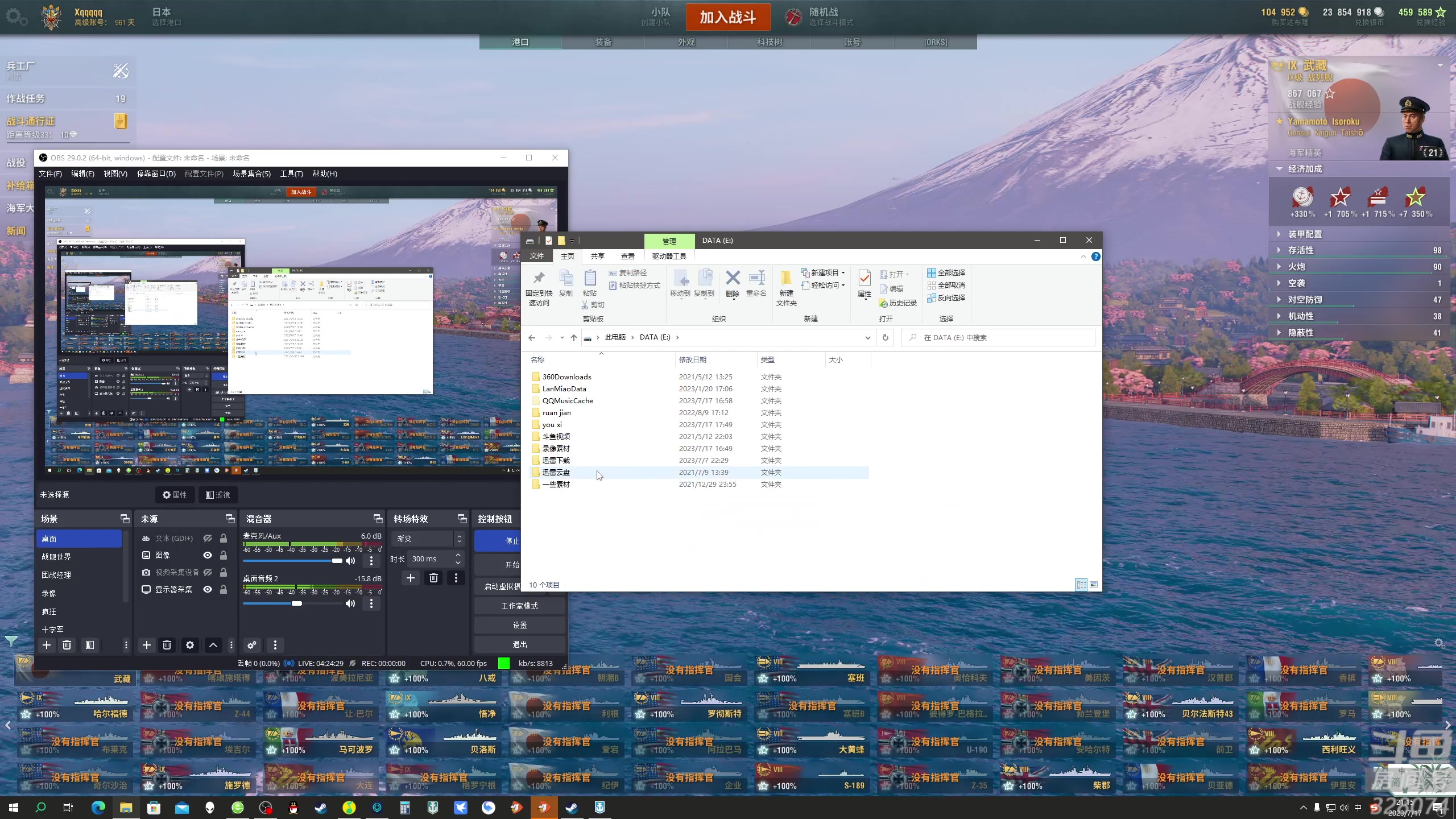The height and width of the screenshot is (819, 1456).
Task: Click the 加入战斗 button
Action: (x=727, y=17)
